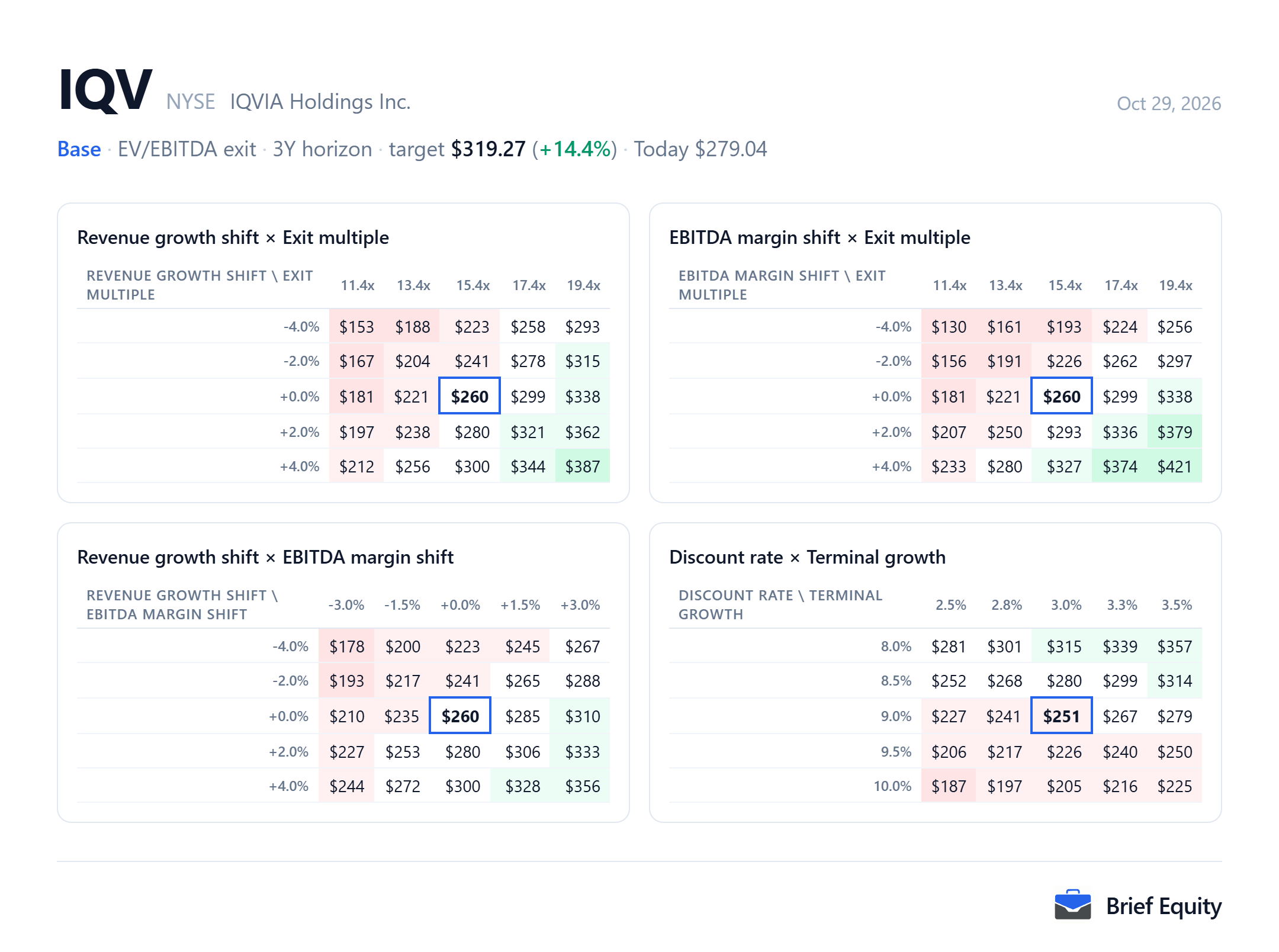This screenshot has width=1279, height=952.
Task: Click the target price $319.27
Action: point(488,149)
